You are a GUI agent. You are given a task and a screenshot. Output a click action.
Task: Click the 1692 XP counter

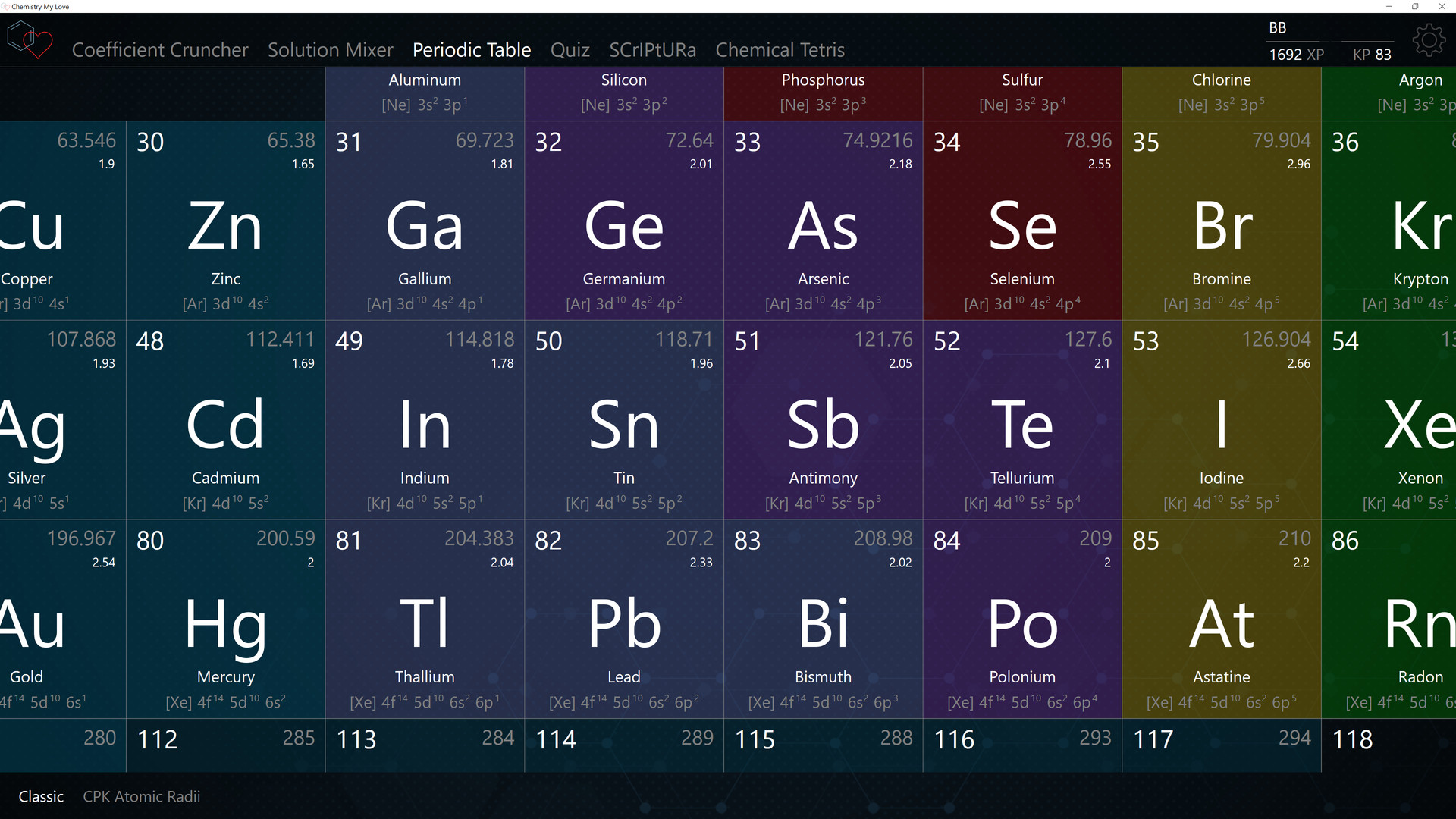click(x=1295, y=54)
